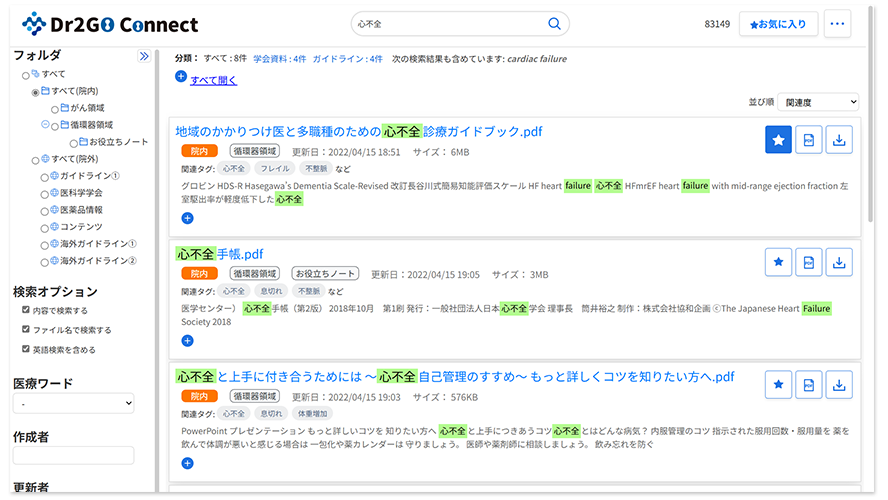Click the ★お気に入り button
Image resolution: width=888 pixels, height=500 pixels.
coord(778,24)
